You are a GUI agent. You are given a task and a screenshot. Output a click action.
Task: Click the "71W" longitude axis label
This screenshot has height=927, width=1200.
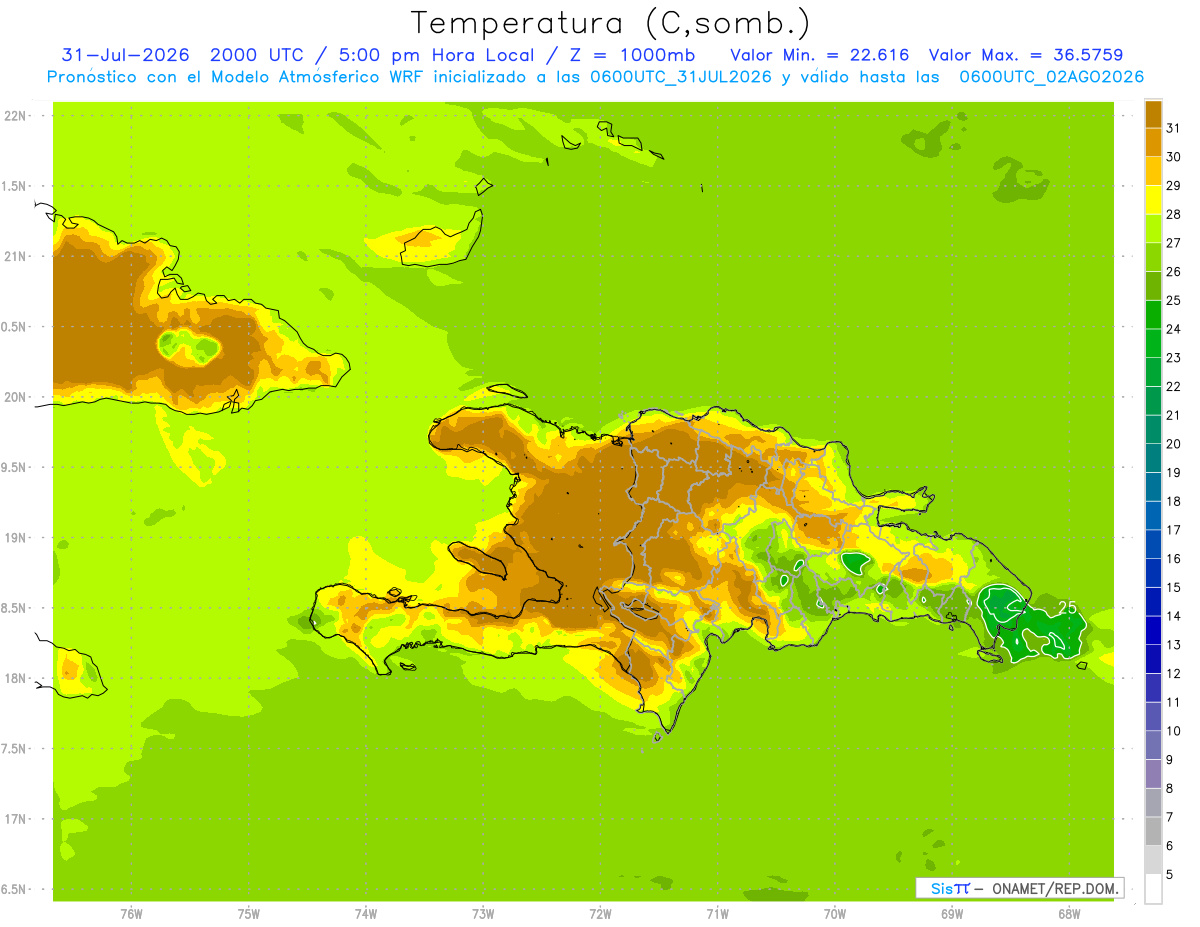717,913
